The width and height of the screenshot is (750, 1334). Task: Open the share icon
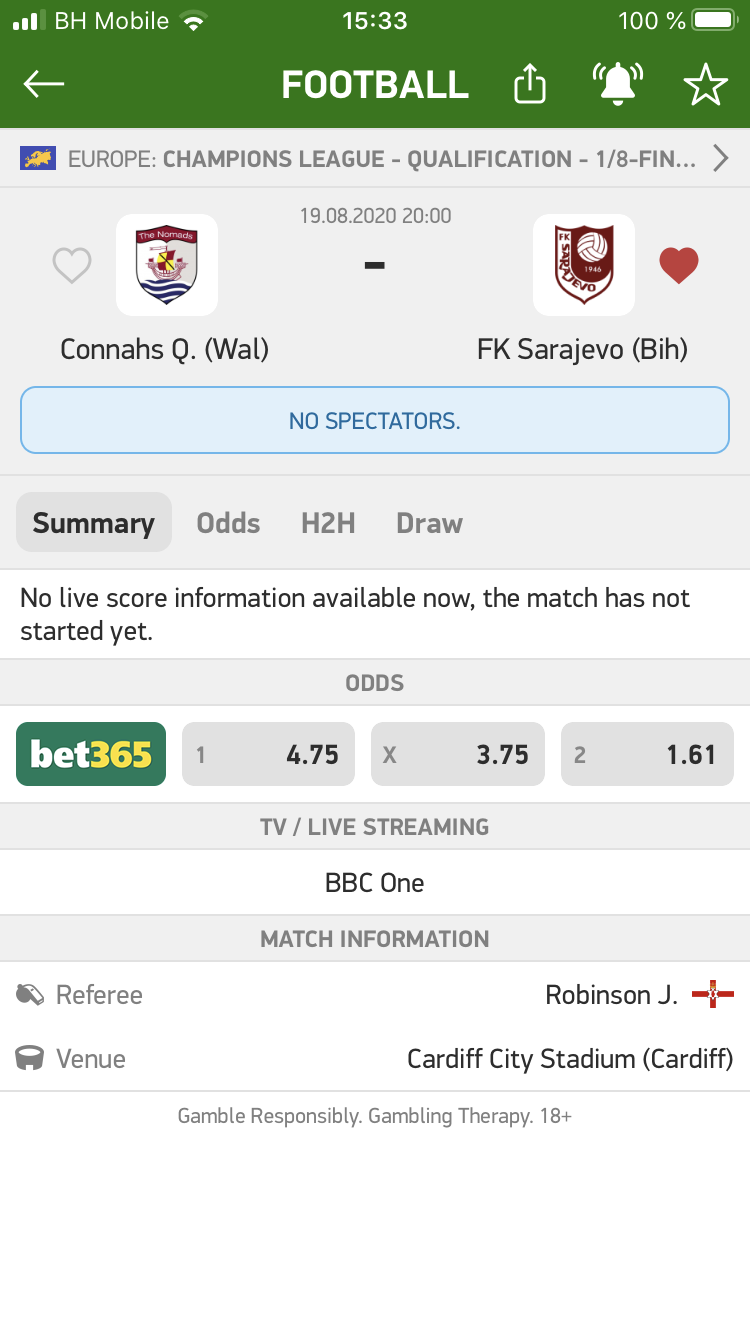[x=530, y=84]
